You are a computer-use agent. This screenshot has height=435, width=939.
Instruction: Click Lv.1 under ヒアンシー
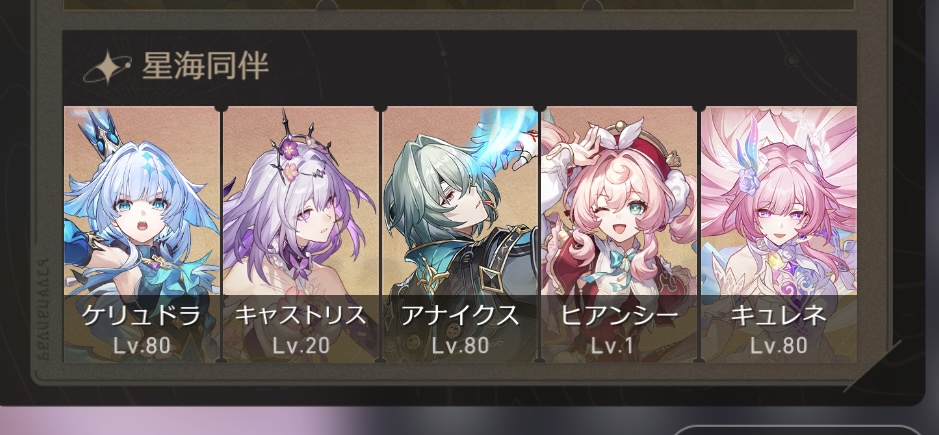[x=619, y=345]
